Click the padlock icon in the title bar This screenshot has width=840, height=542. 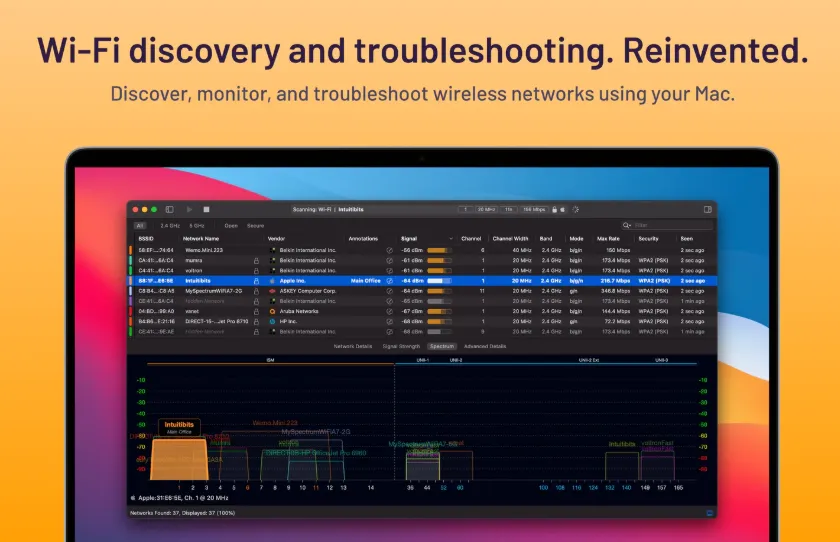[x=554, y=209]
